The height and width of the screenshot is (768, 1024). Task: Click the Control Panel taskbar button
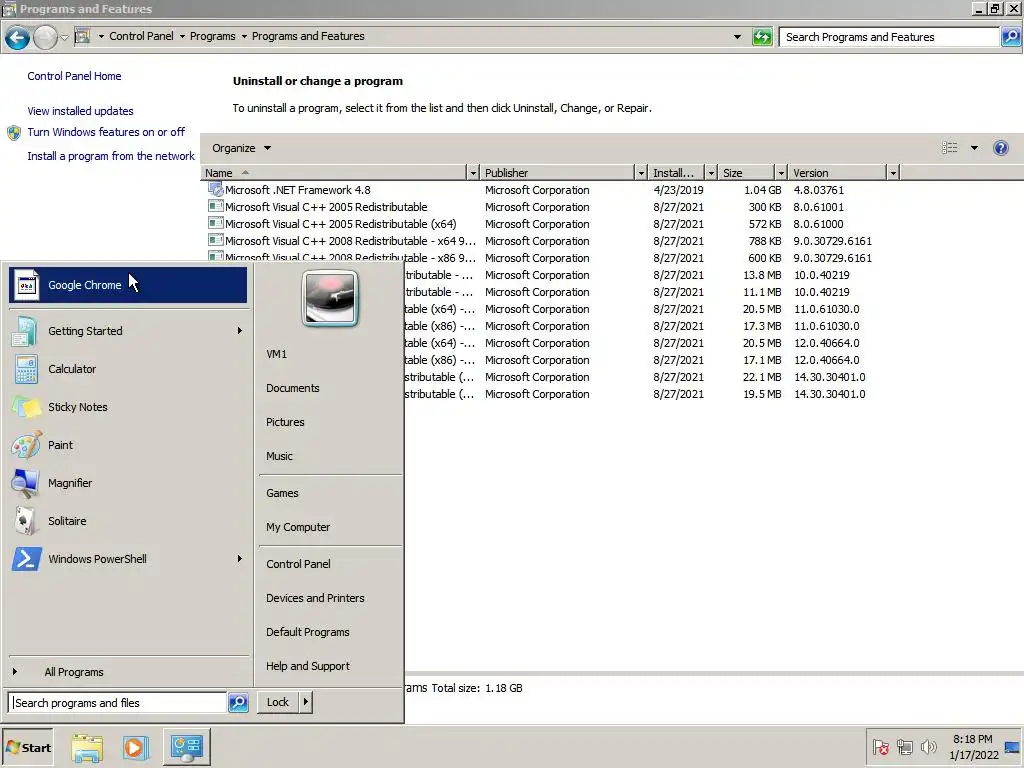click(186, 748)
